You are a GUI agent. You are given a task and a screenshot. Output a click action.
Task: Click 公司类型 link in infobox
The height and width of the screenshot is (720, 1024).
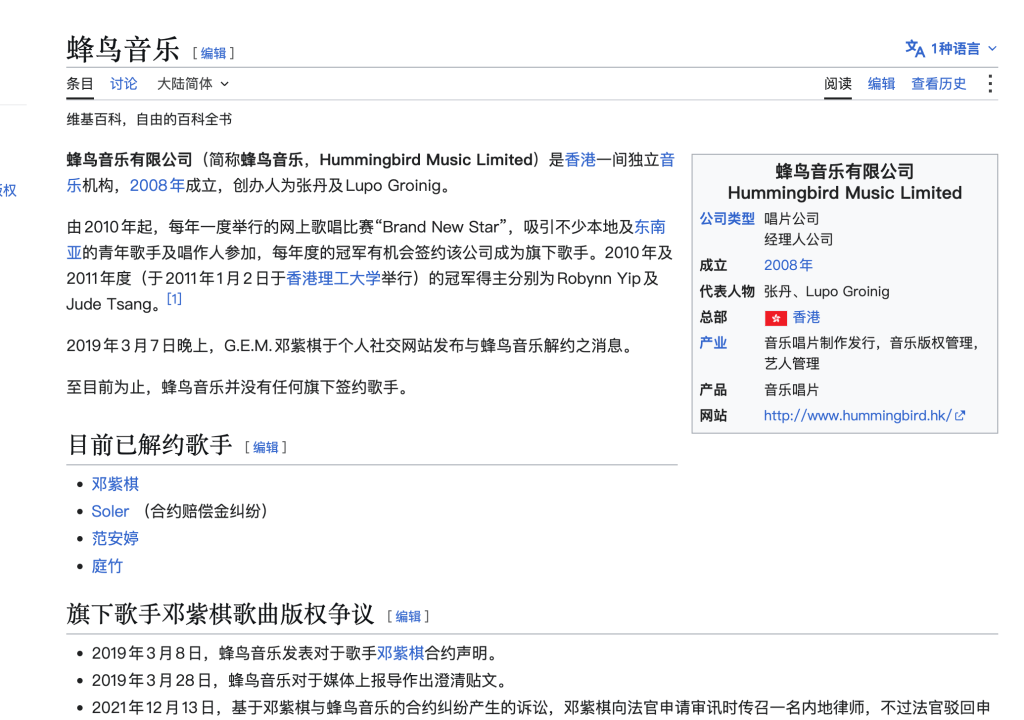point(727,219)
